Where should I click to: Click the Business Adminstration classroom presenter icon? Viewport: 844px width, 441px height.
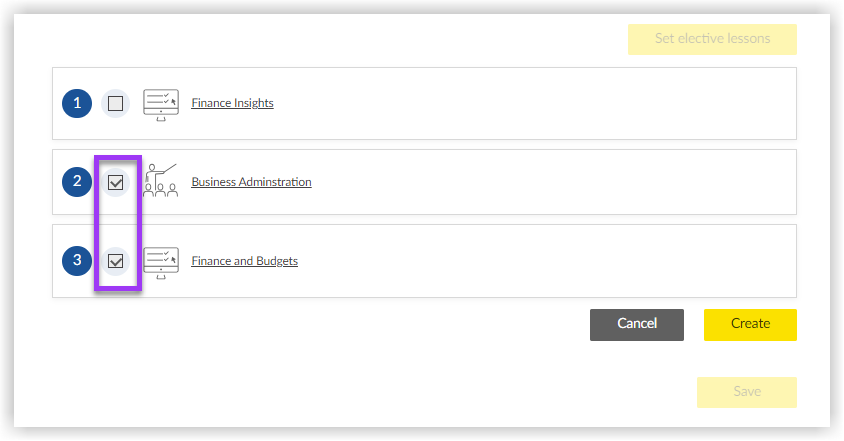click(160, 180)
